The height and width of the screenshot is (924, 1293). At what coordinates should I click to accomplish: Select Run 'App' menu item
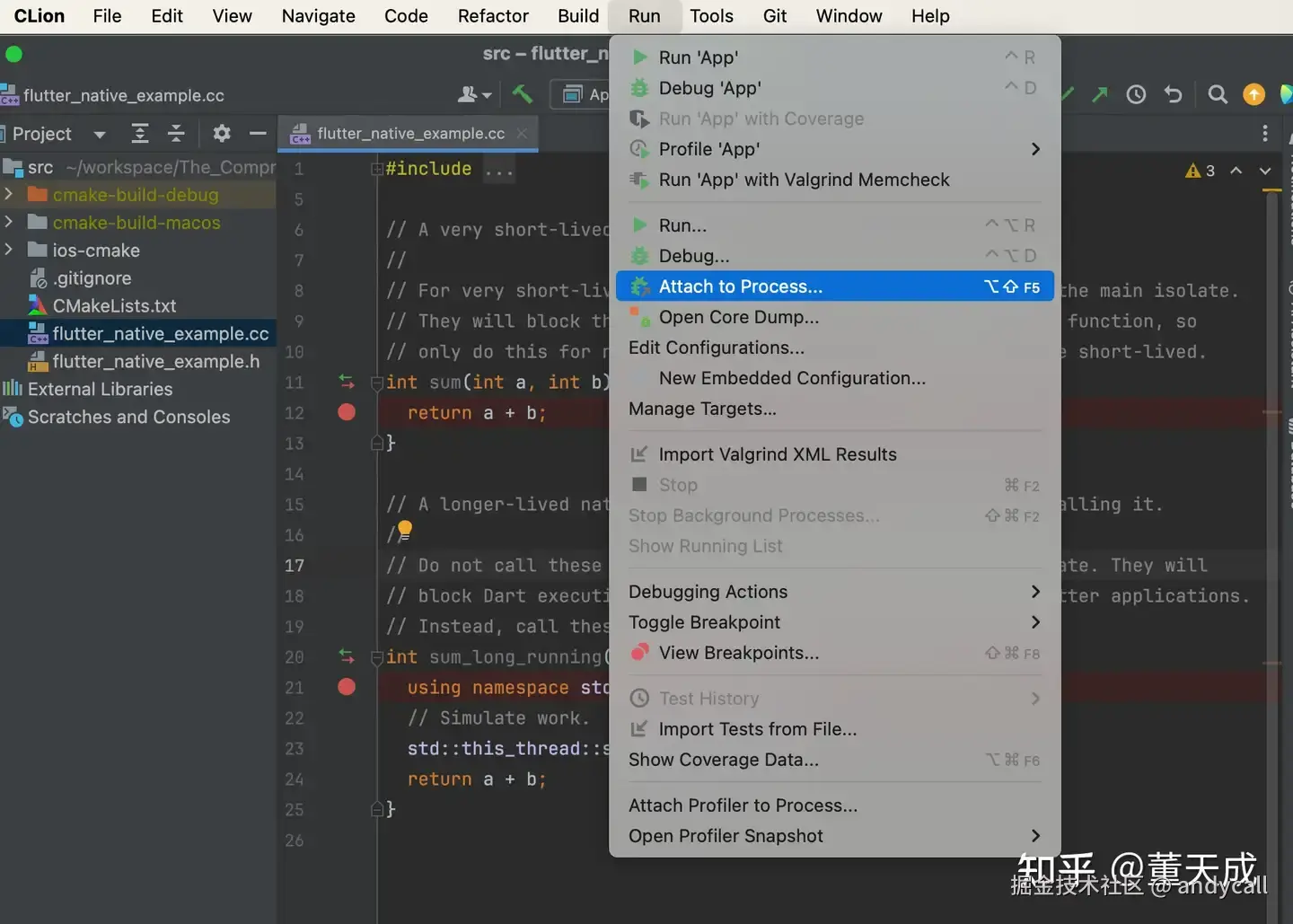click(835, 57)
